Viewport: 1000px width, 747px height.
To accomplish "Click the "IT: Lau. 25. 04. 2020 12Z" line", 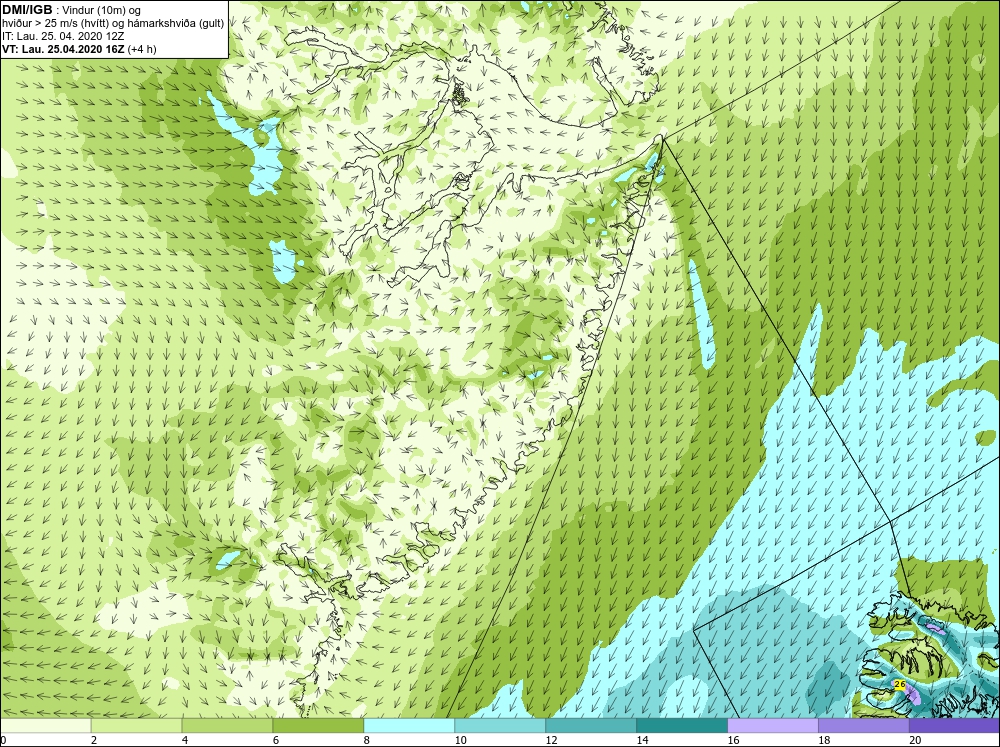I will (x=63, y=36).
